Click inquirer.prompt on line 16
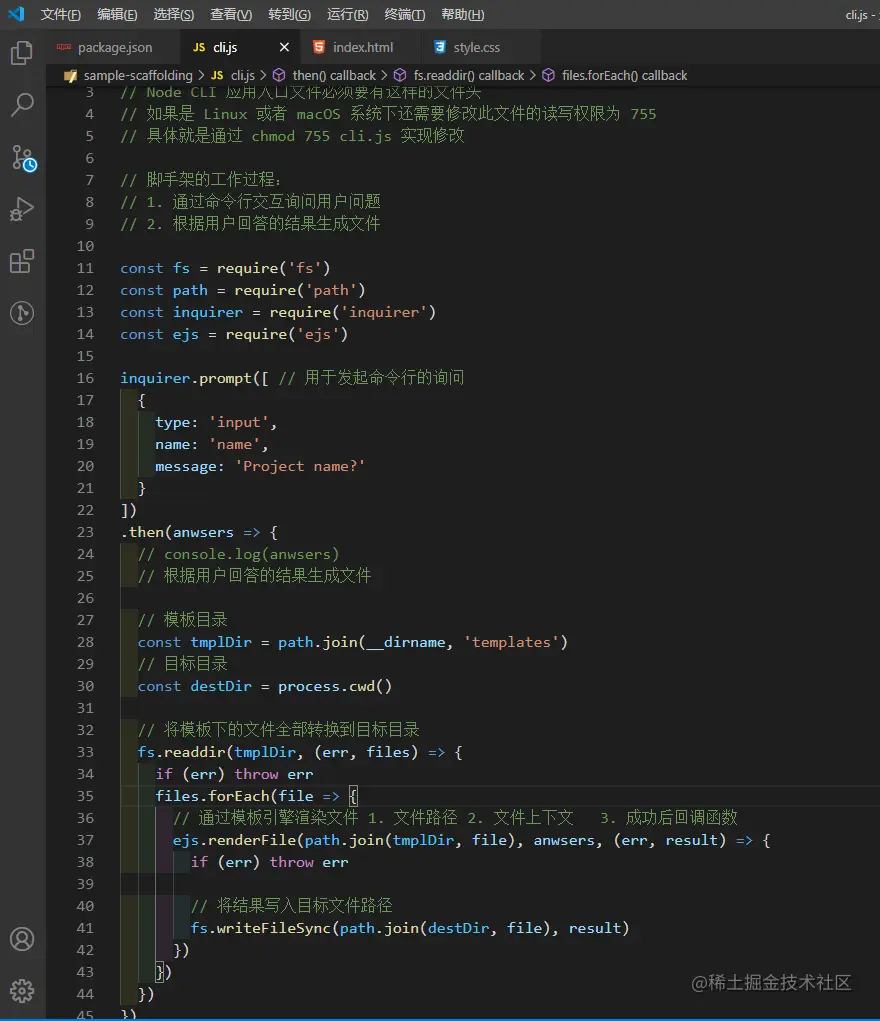 (186, 378)
